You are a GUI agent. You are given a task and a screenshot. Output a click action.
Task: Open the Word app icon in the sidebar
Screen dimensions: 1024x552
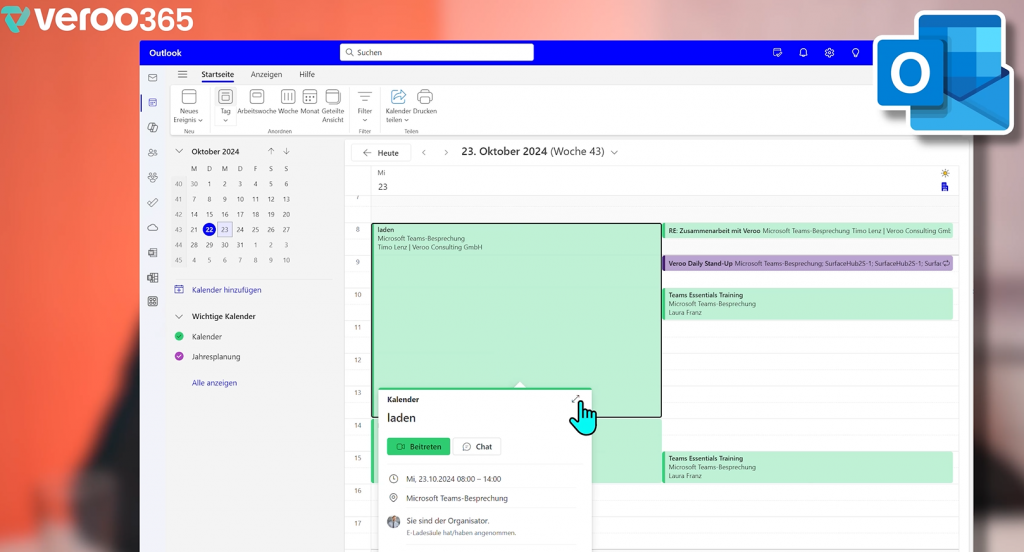point(152,252)
